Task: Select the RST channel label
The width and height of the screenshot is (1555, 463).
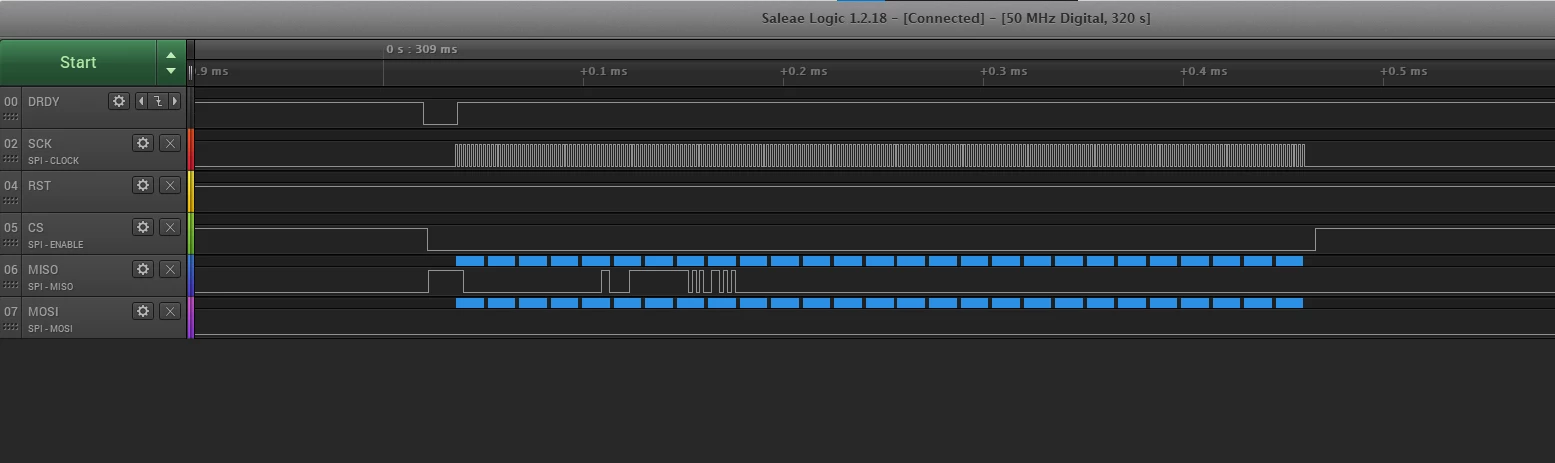Action: (x=39, y=186)
